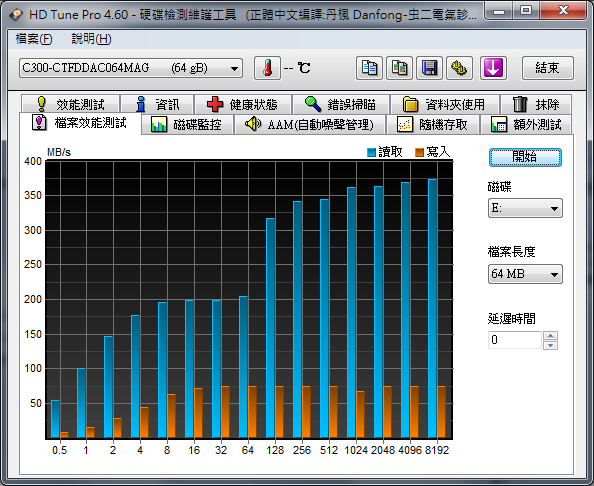Click the thermometer temperature icon
This screenshot has height=486, width=594.
pyautogui.click(x=267, y=68)
